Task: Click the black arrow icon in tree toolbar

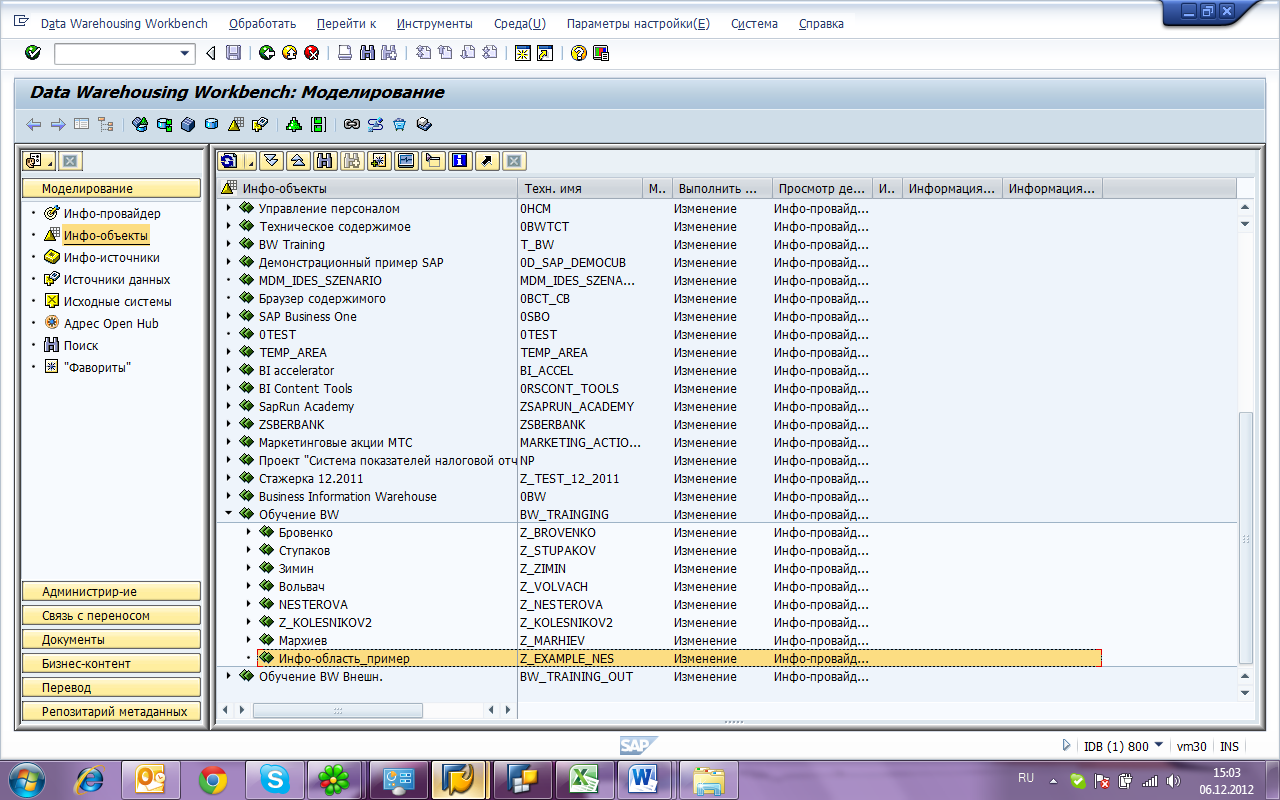Action: point(487,161)
